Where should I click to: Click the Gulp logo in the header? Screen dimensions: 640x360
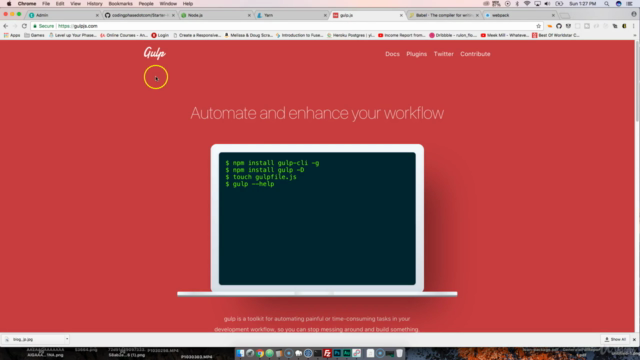point(154,53)
